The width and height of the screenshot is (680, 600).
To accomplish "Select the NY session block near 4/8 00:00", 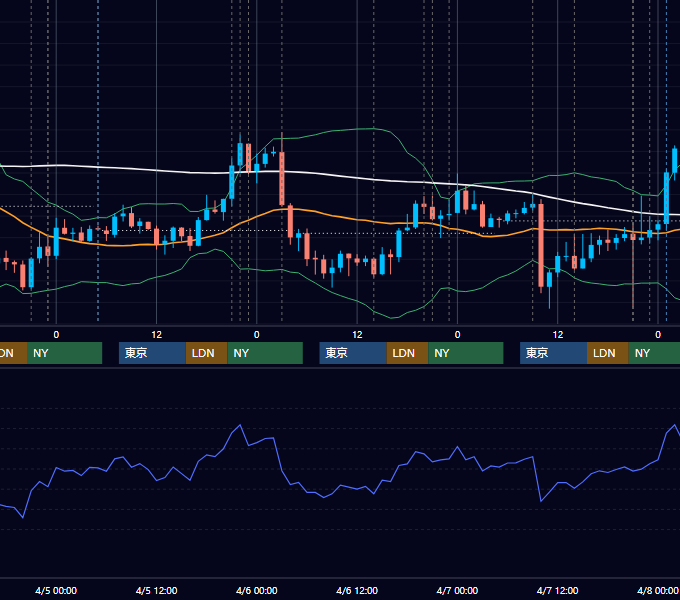I will (x=654, y=353).
